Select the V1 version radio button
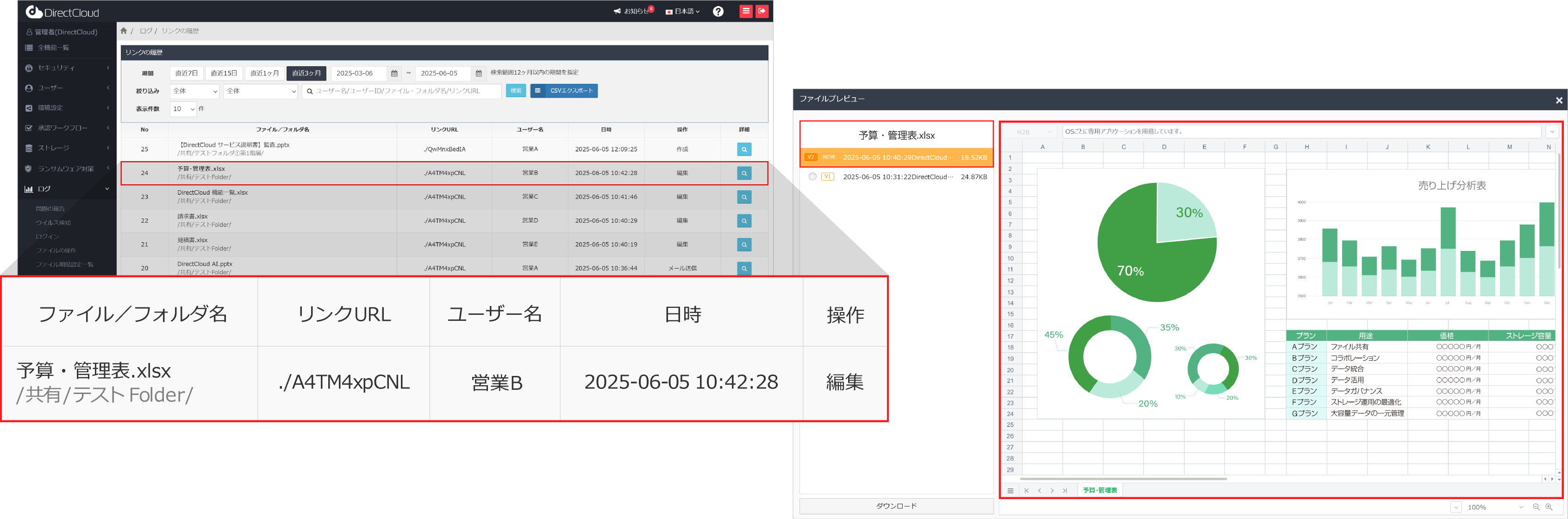Viewport: 1568px width, 519px height. (x=812, y=176)
